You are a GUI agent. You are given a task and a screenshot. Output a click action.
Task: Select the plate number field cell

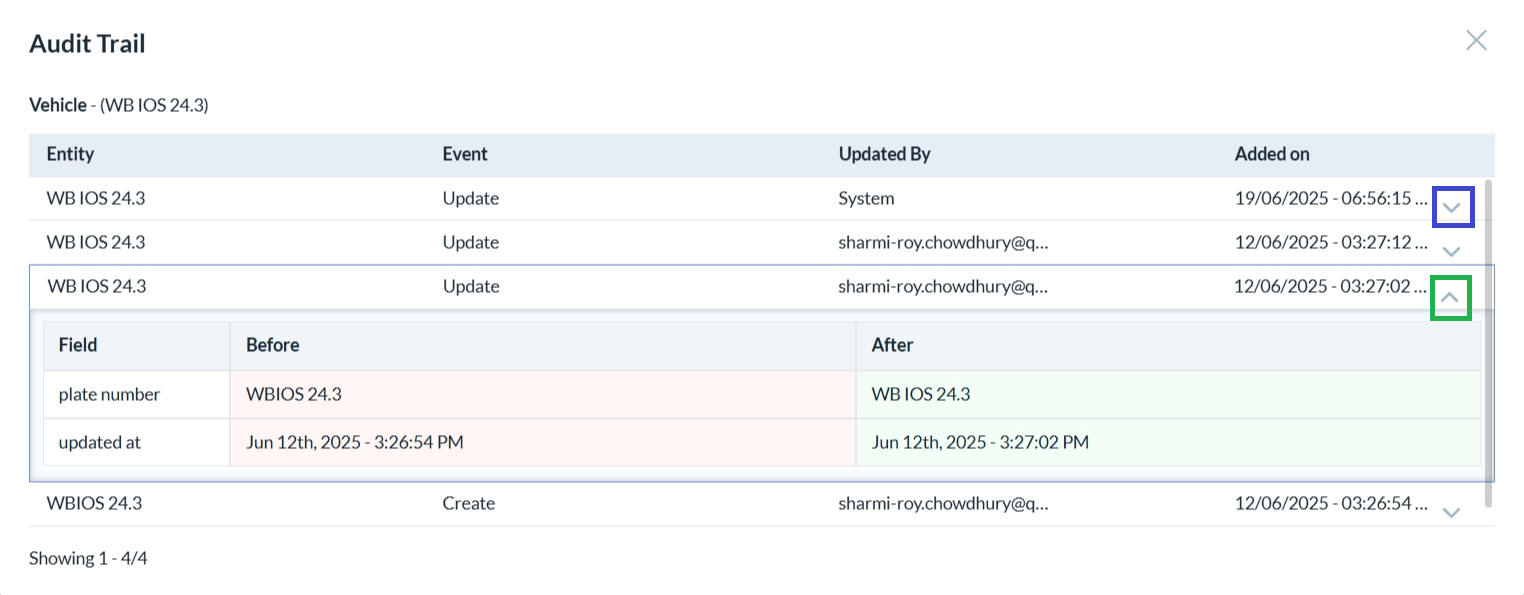coord(109,395)
